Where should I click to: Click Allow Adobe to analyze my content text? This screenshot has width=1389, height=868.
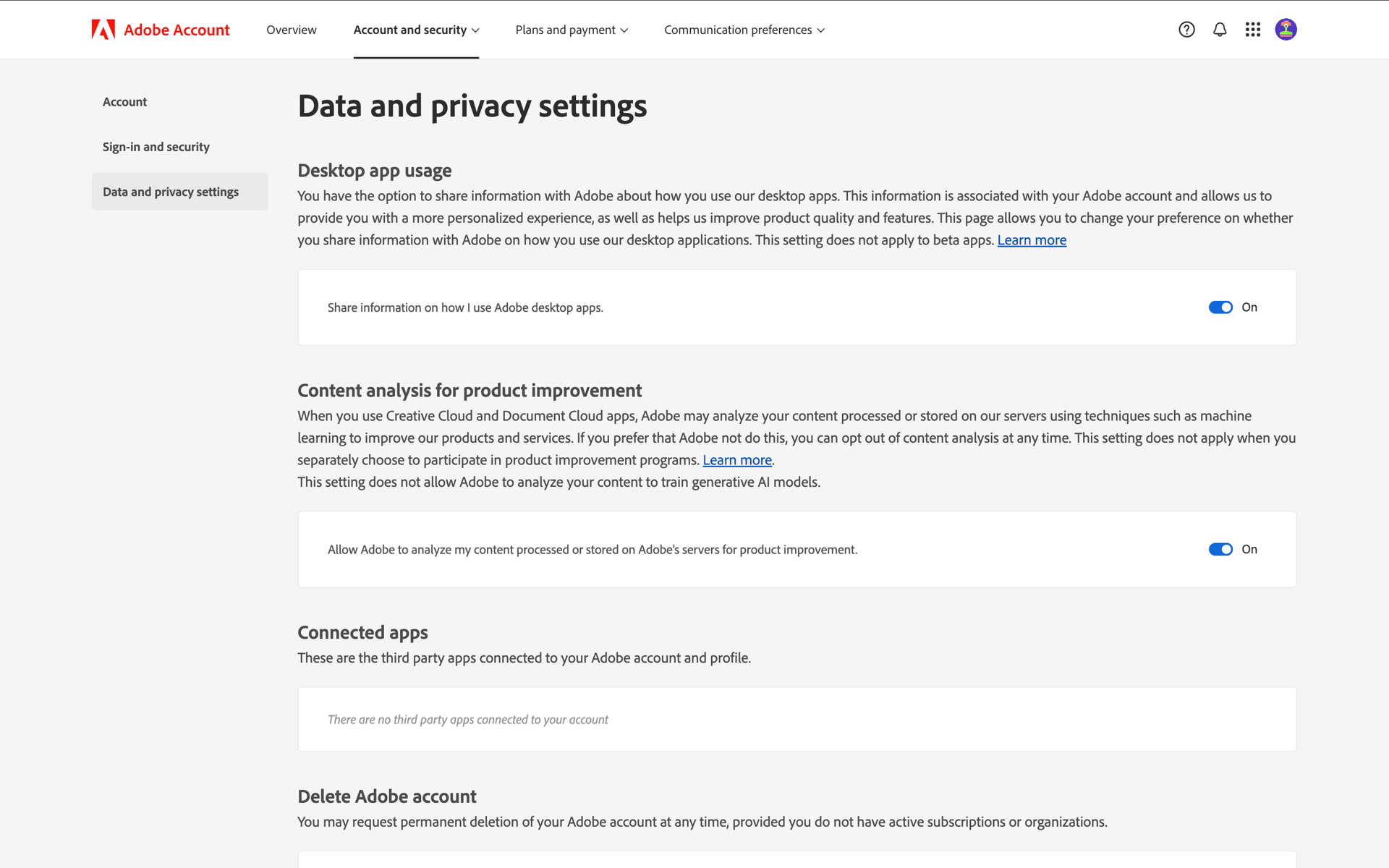[592, 550]
